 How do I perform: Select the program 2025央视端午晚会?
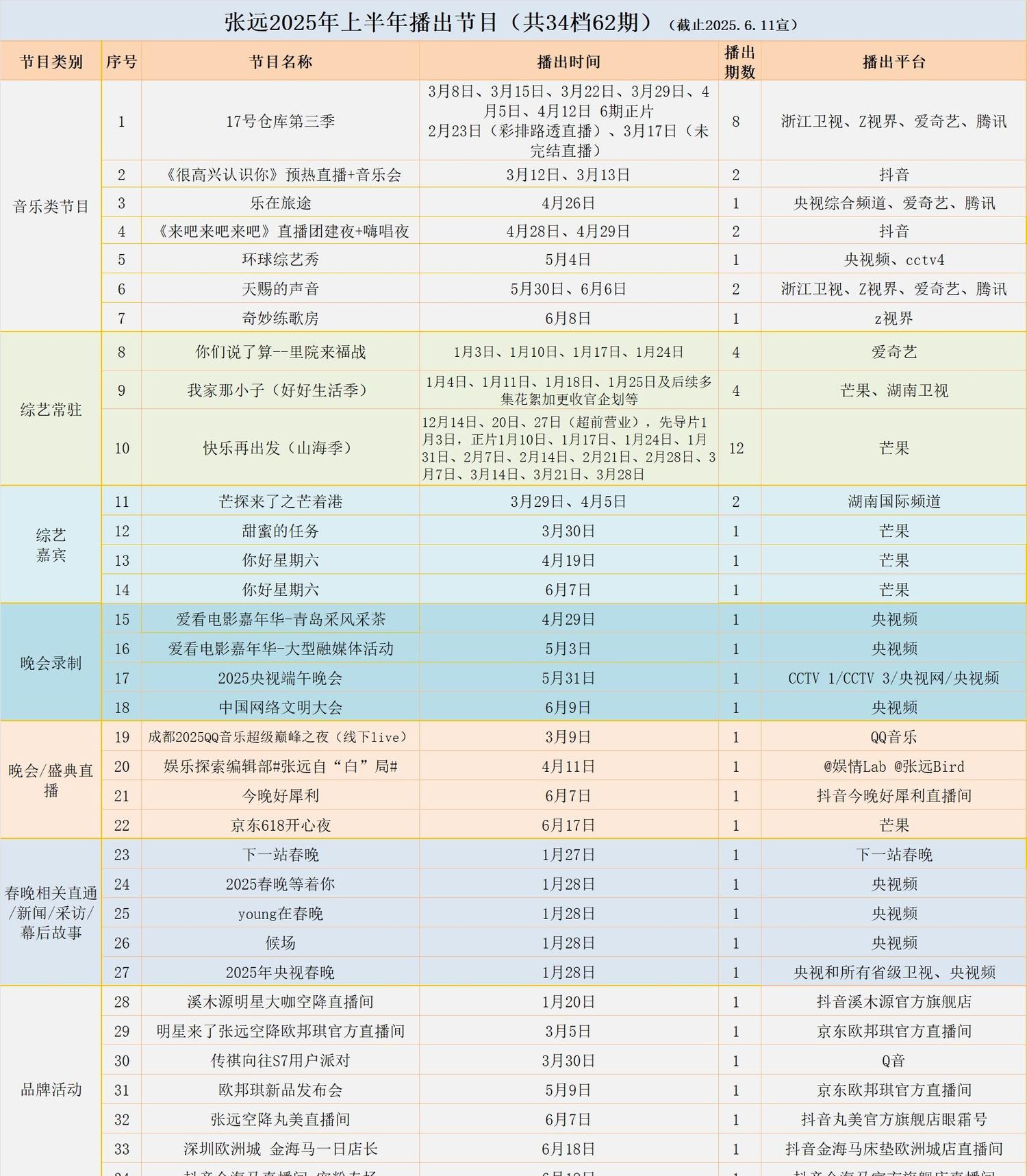pyautogui.click(x=281, y=678)
